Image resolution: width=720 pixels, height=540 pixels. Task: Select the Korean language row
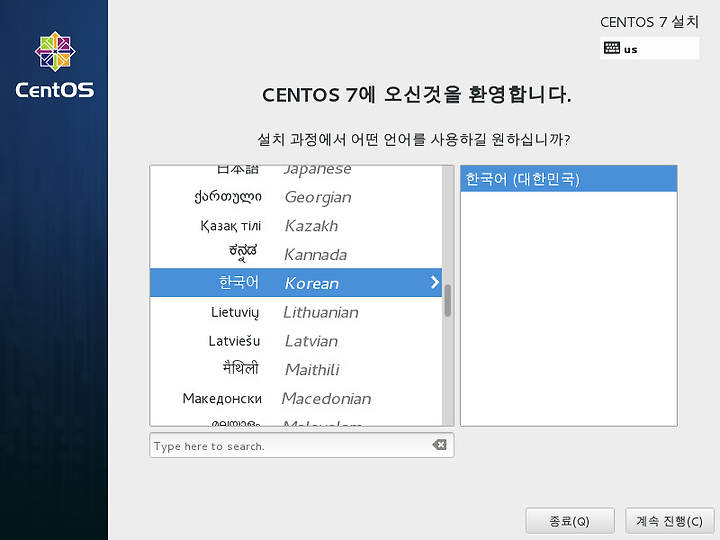(x=296, y=282)
